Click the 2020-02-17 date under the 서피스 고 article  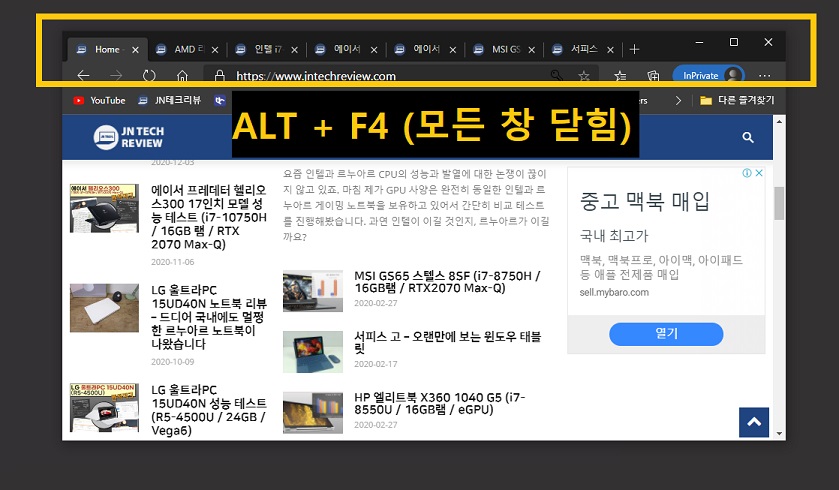click(376, 364)
